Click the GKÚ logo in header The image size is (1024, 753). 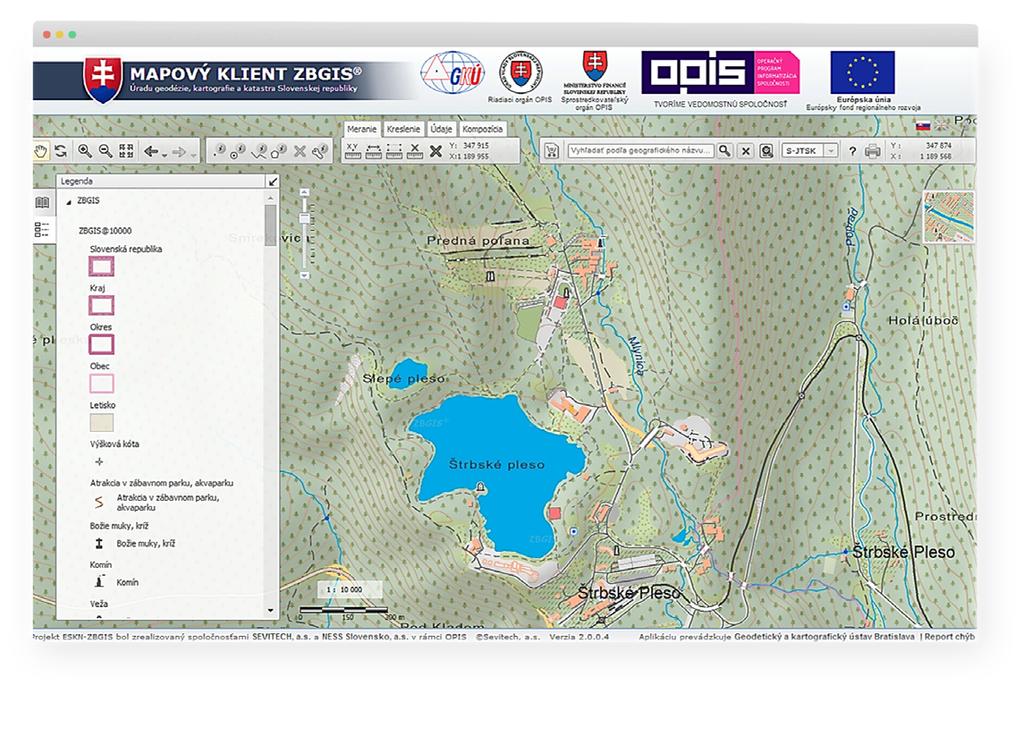coord(453,73)
